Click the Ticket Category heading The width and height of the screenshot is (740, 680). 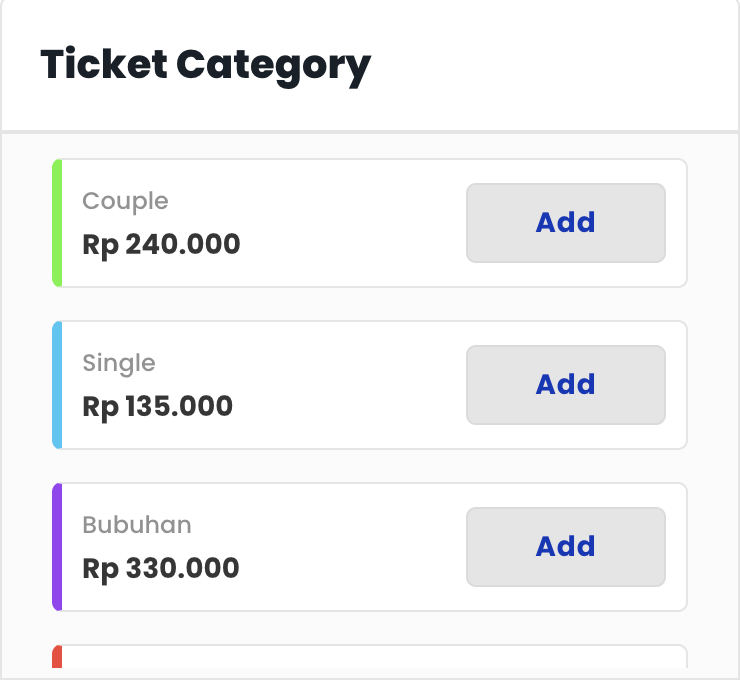click(x=205, y=65)
